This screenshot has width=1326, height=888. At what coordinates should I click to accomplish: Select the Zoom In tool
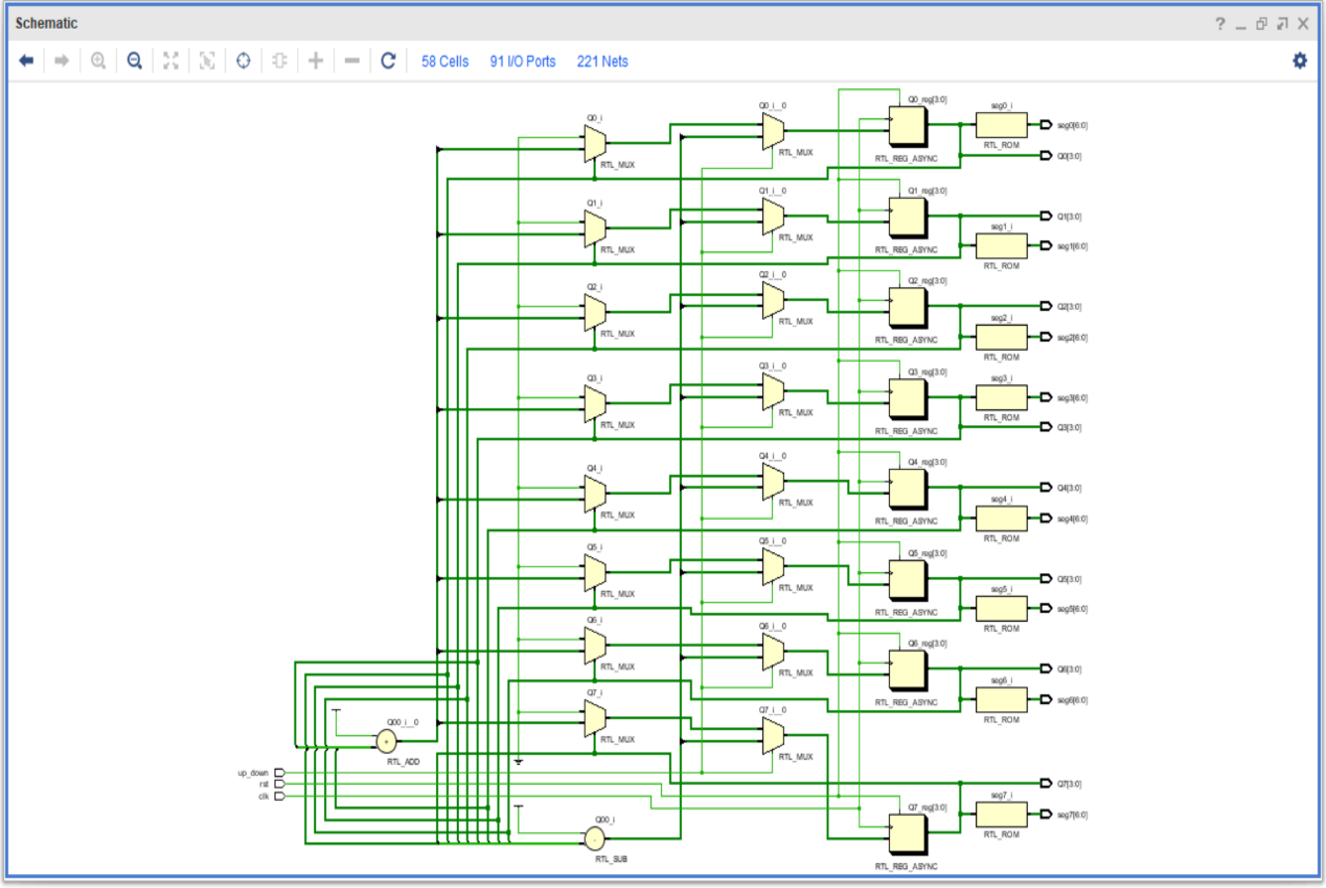[x=97, y=61]
